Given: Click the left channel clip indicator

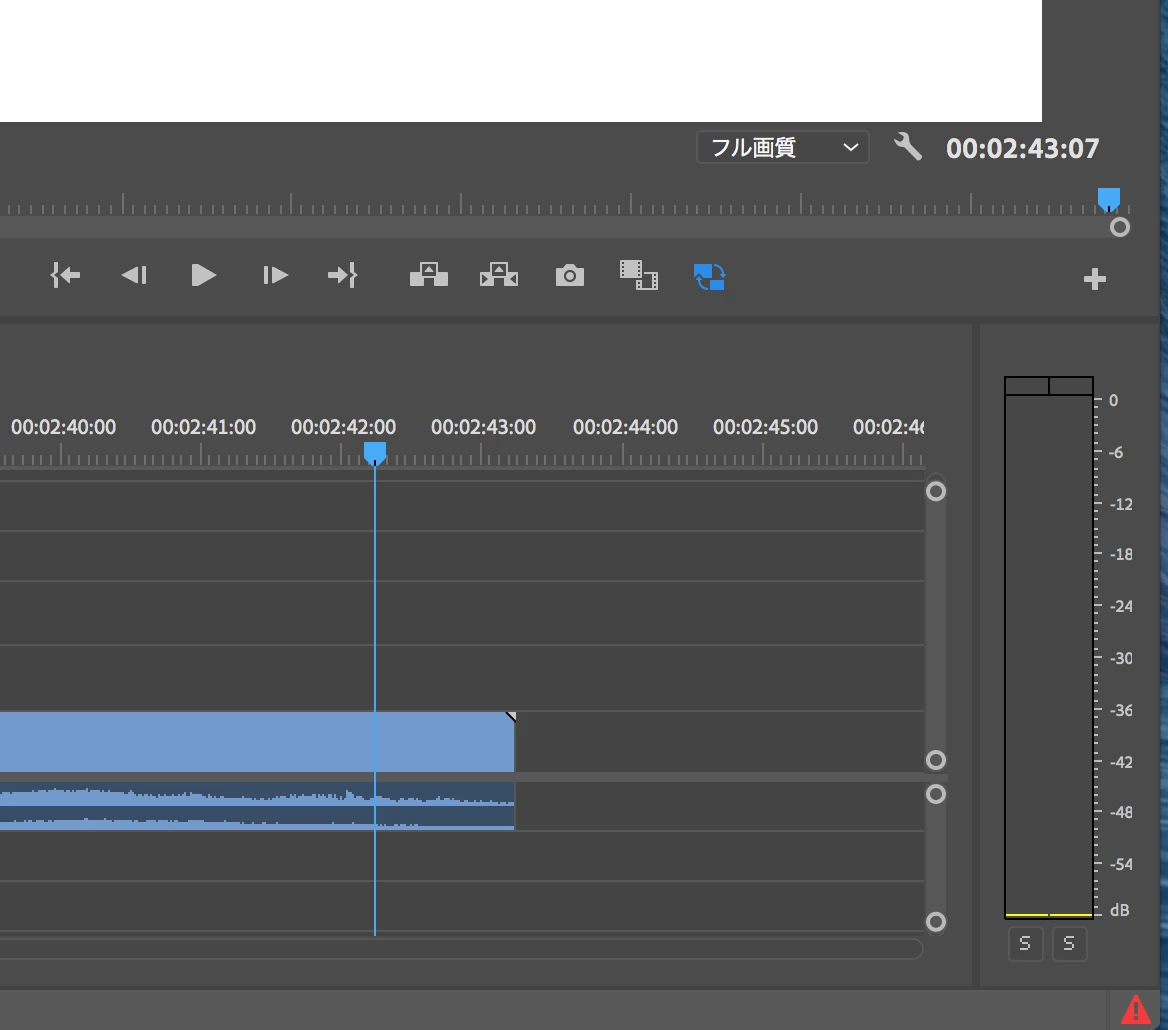Looking at the screenshot, I should (1026, 386).
